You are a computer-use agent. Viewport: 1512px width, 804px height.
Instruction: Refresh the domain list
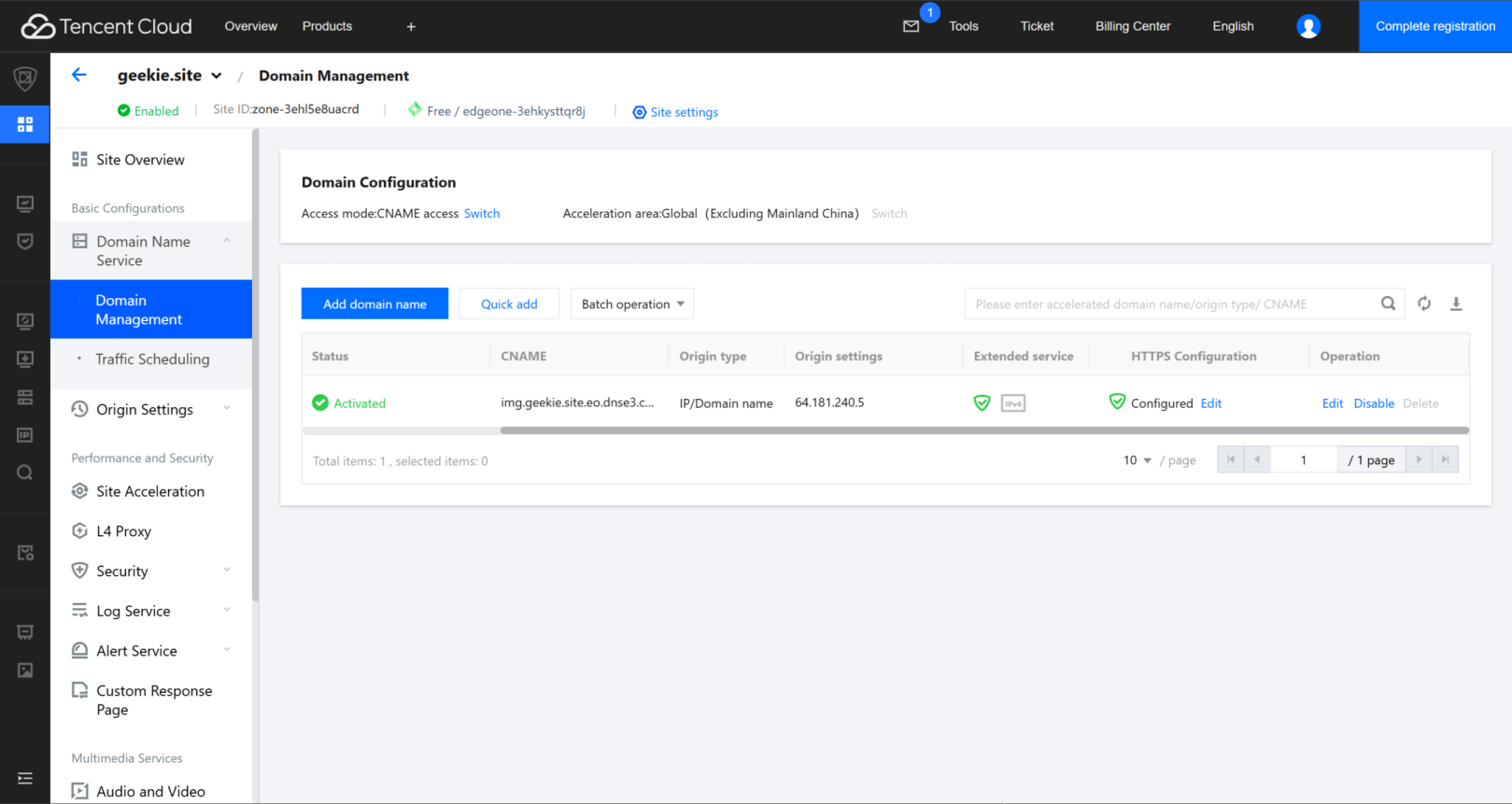1423,303
